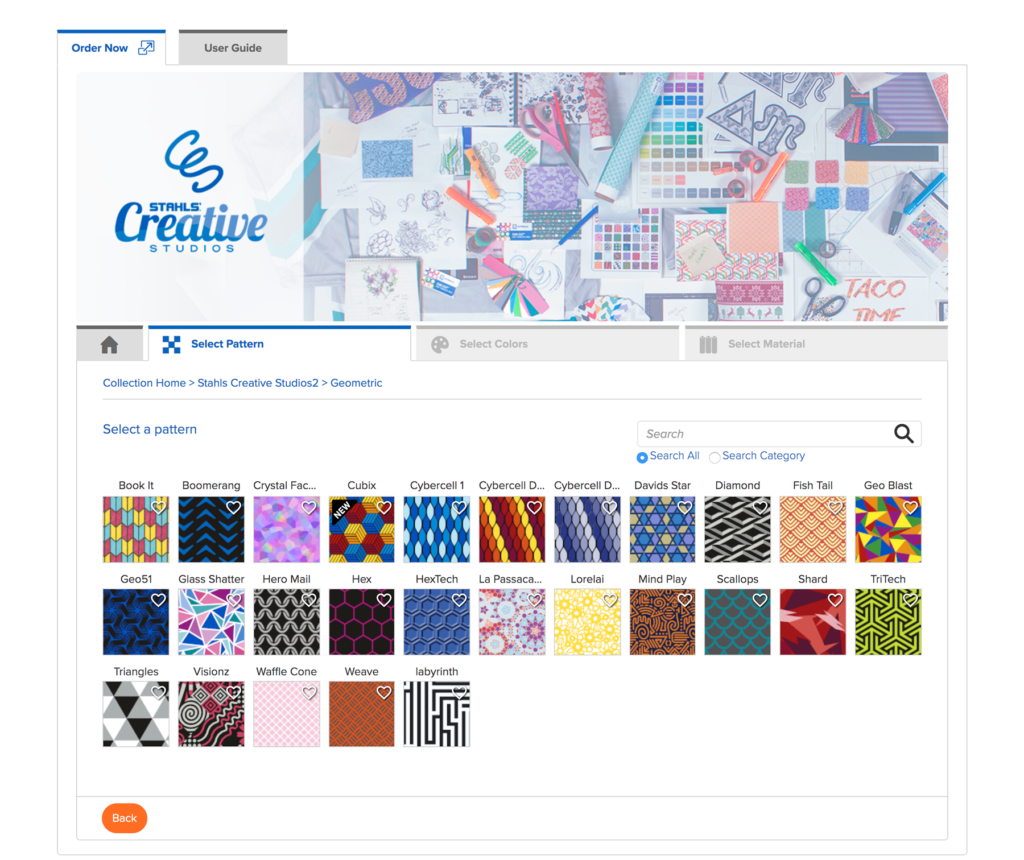Click heart icon on Shard pattern

click(835, 599)
